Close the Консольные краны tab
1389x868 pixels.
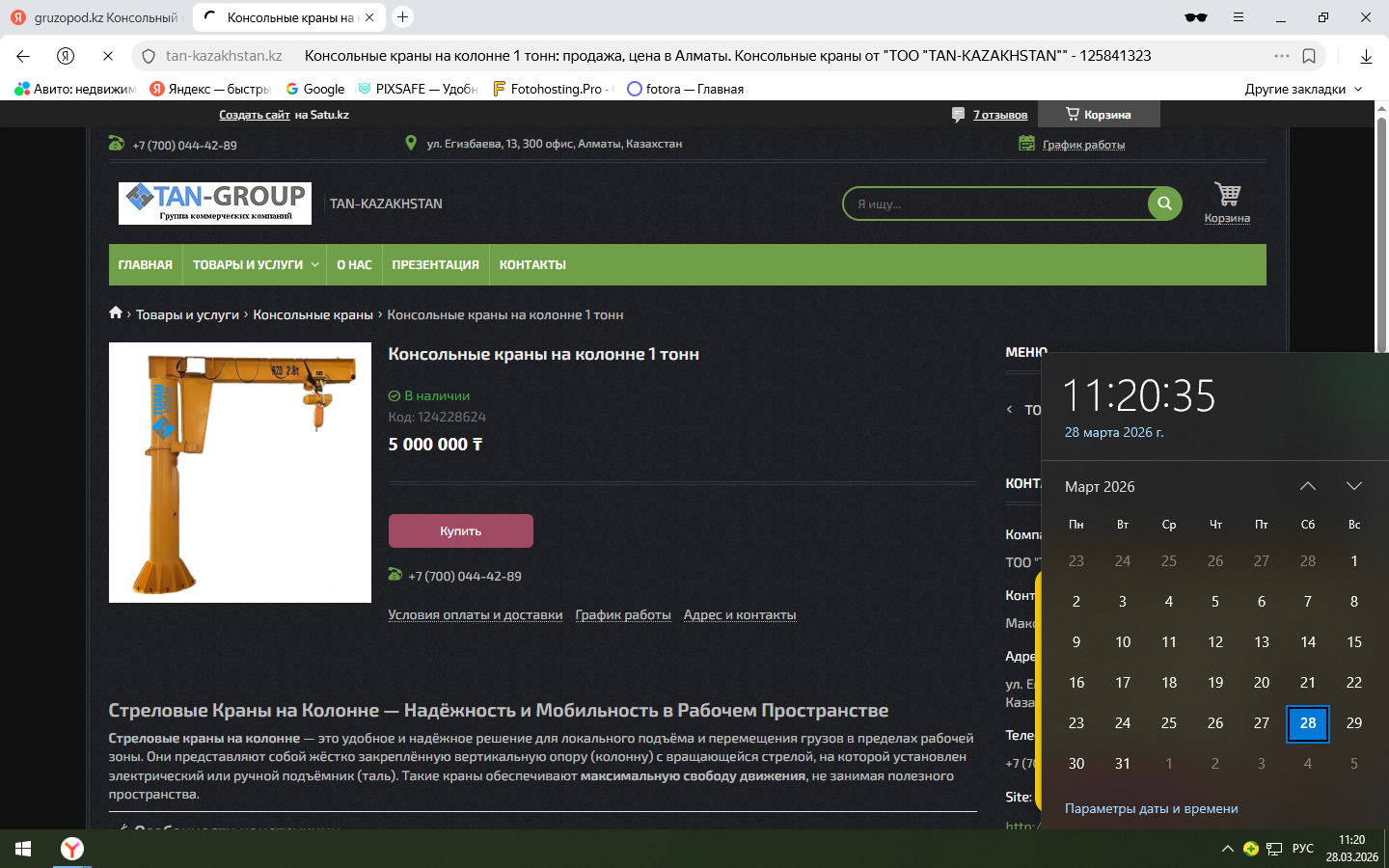[x=369, y=17]
